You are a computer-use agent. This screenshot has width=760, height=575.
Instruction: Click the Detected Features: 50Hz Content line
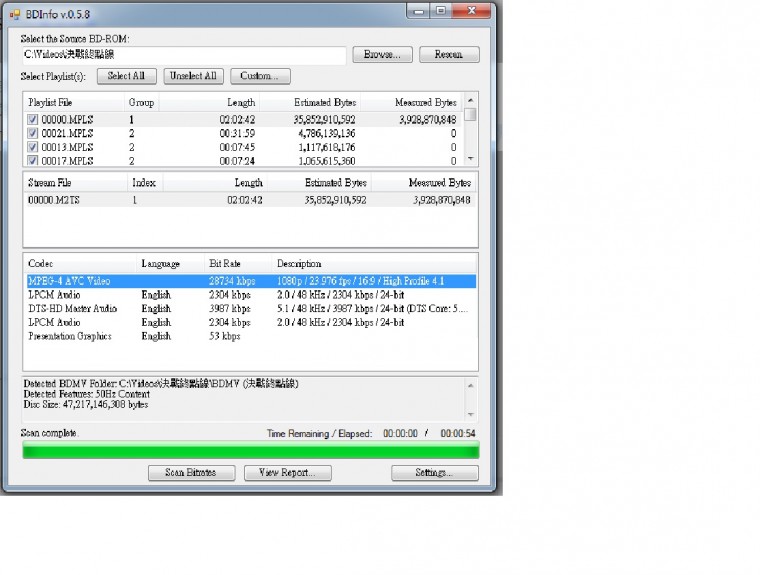(x=87, y=394)
